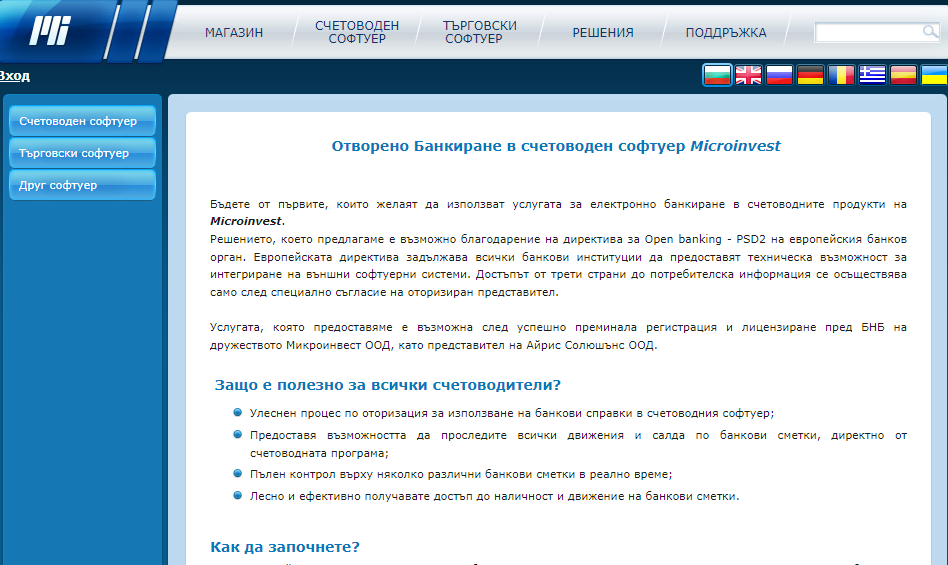Click the paragraph starting 'Услугата, която предоставяме'

pyautogui.click(x=558, y=336)
